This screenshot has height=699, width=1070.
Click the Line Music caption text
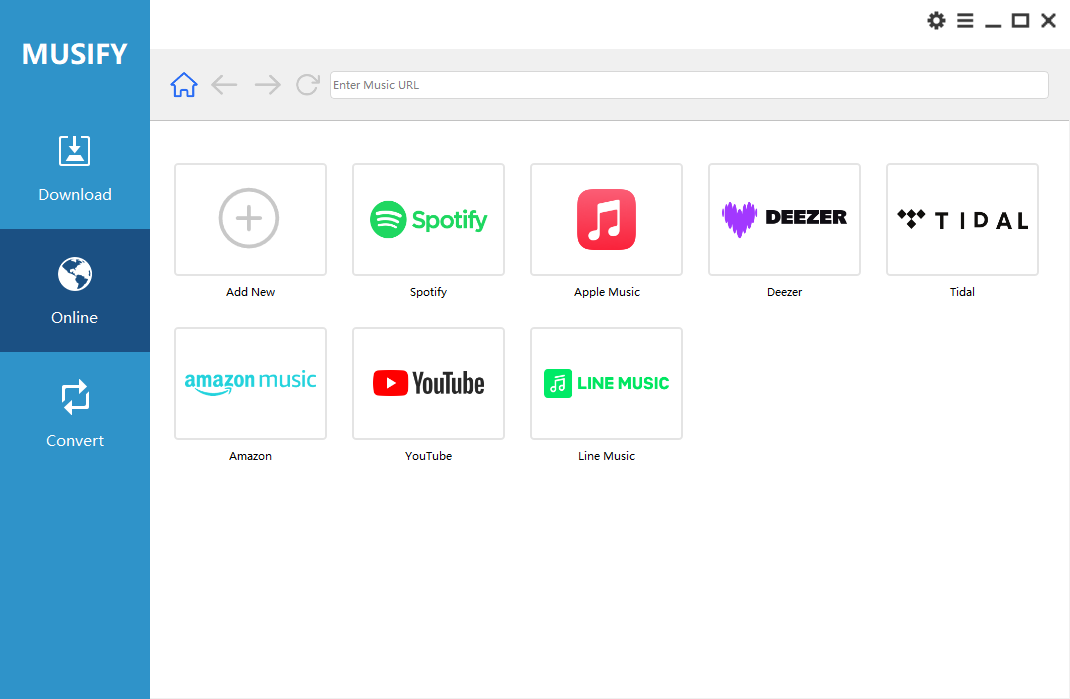click(607, 455)
